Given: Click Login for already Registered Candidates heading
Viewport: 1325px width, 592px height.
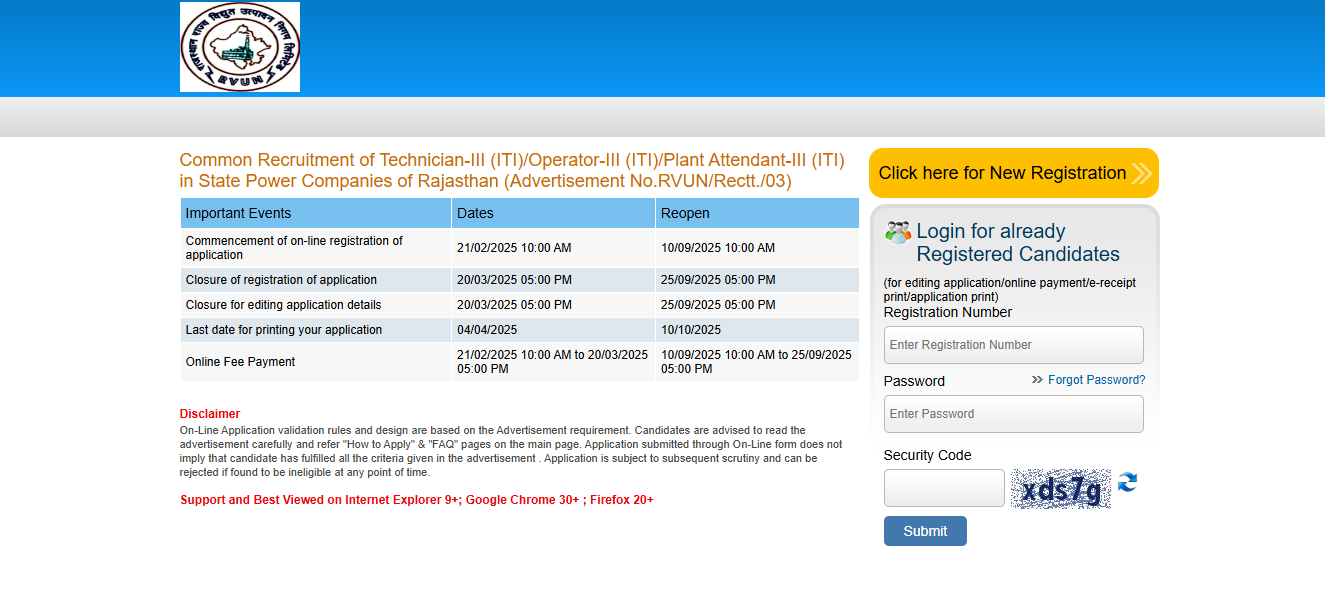Looking at the screenshot, I should pos(1017,243).
